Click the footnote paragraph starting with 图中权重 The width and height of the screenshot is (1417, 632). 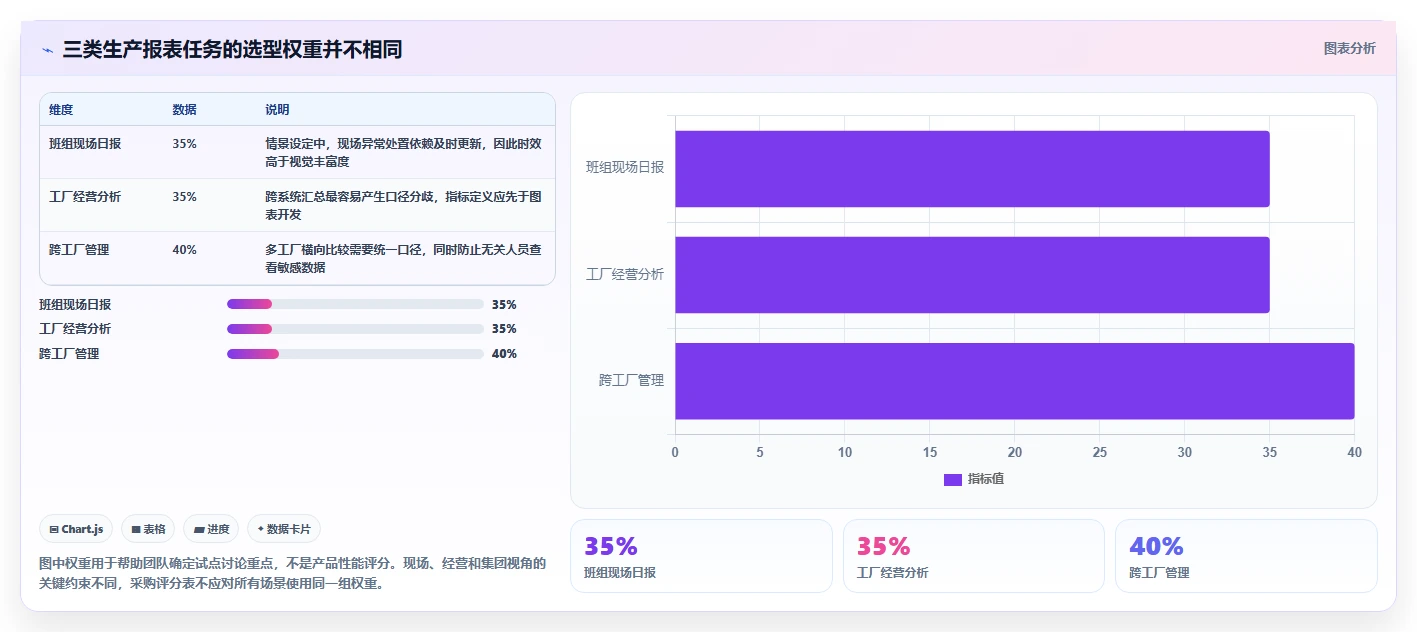[293, 573]
